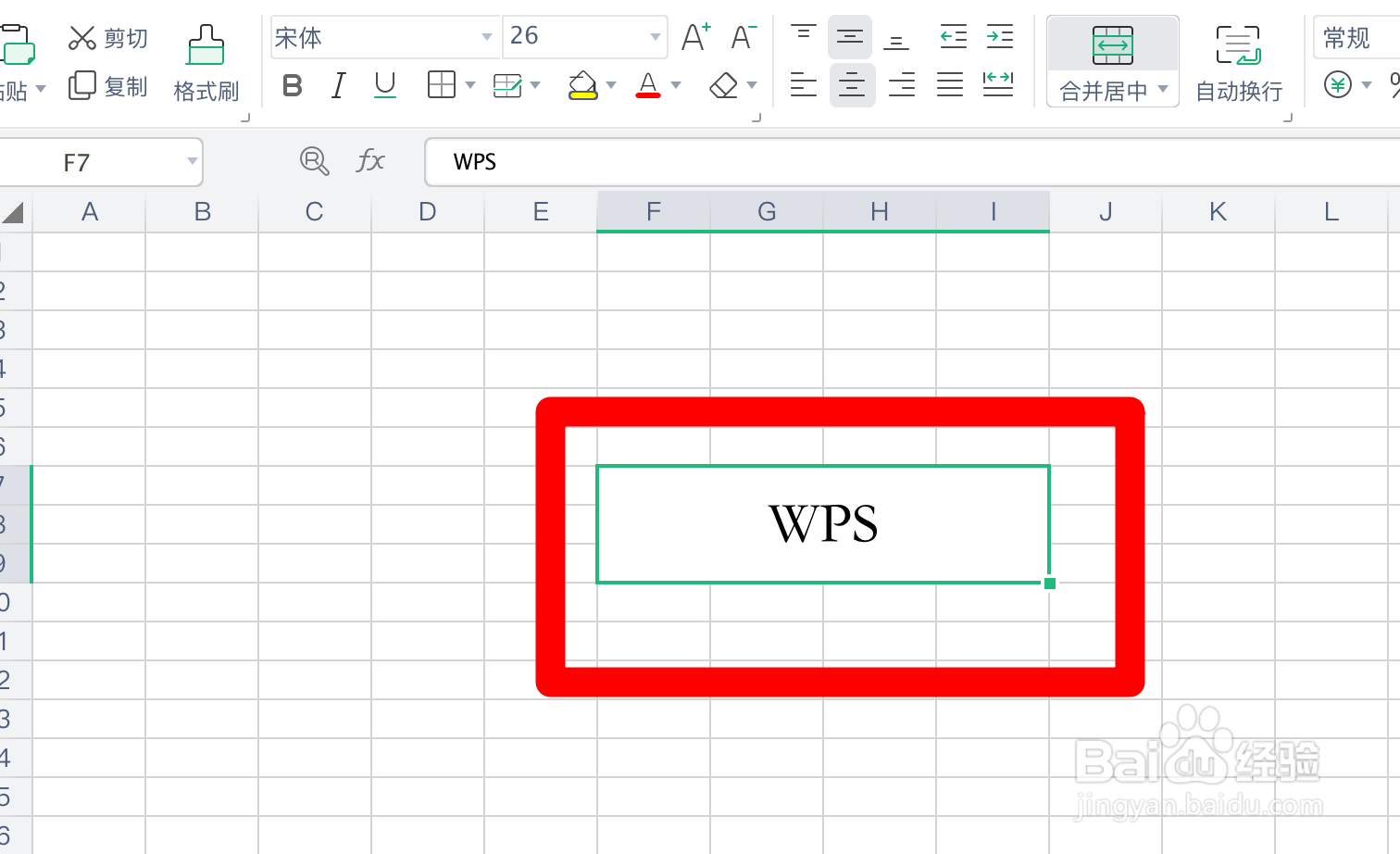Select column K header
The image size is (1400, 854).
pyautogui.click(x=1219, y=212)
